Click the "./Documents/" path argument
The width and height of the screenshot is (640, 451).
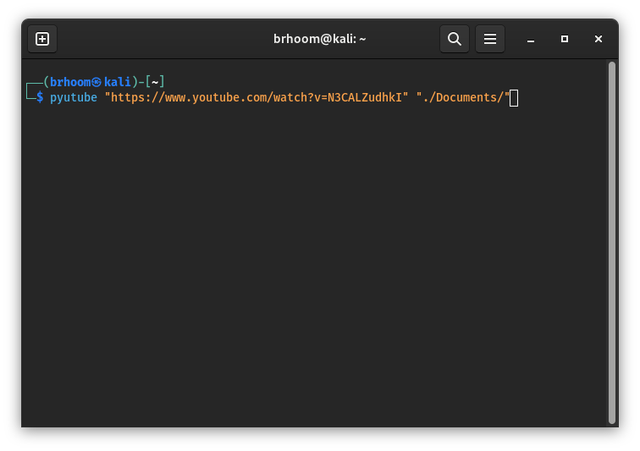[x=463, y=97]
